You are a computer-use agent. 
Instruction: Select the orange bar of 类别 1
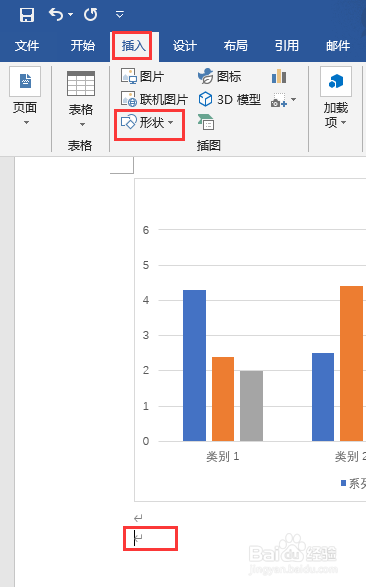click(x=223, y=399)
